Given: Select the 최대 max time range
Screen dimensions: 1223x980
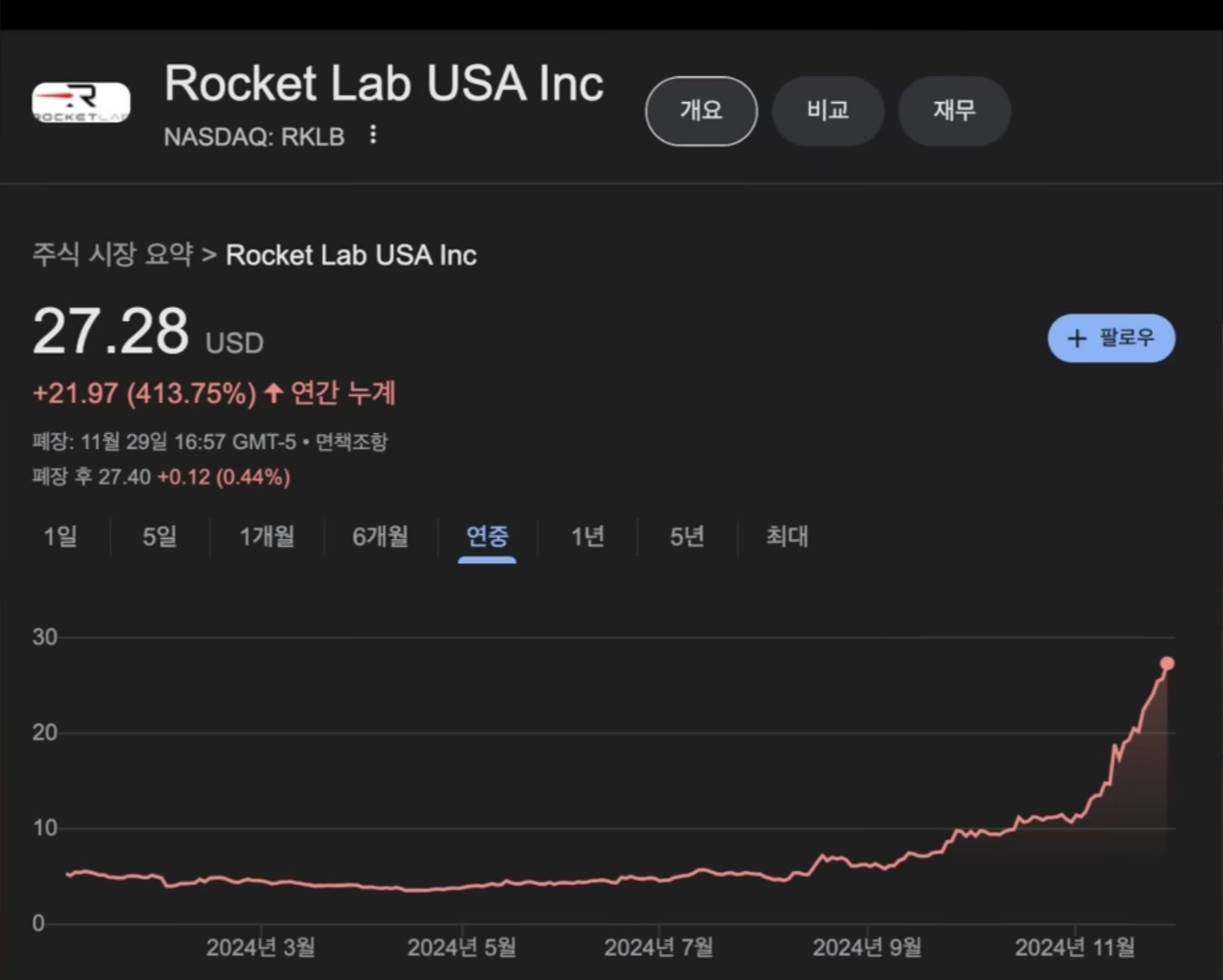Looking at the screenshot, I should pyautogui.click(x=787, y=536).
